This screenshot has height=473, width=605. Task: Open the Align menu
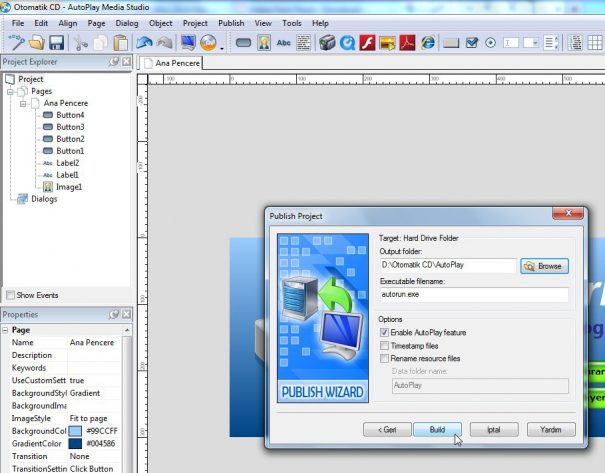68,23
